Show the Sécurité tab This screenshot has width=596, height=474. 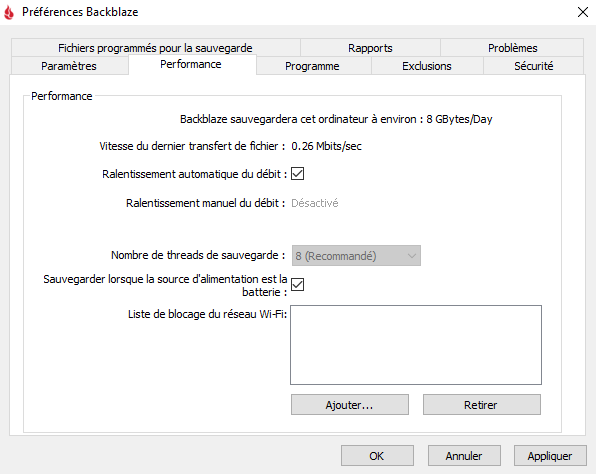tap(534, 66)
